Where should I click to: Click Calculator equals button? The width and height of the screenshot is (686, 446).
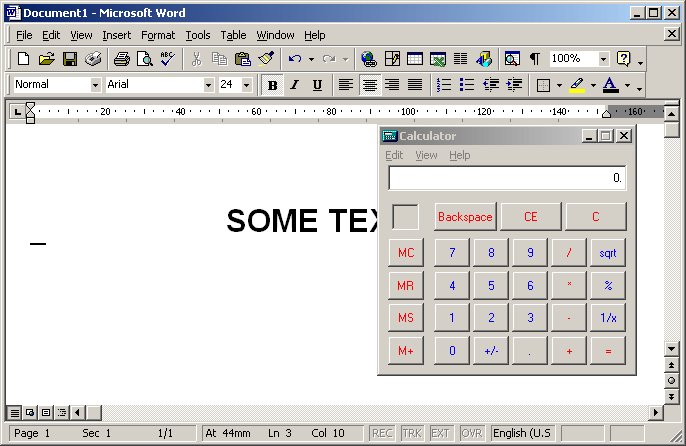(608, 351)
